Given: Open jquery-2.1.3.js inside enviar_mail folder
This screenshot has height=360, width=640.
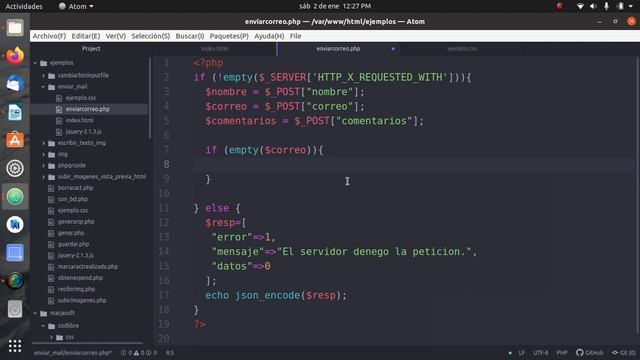Looking at the screenshot, I should tap(84, 132).
